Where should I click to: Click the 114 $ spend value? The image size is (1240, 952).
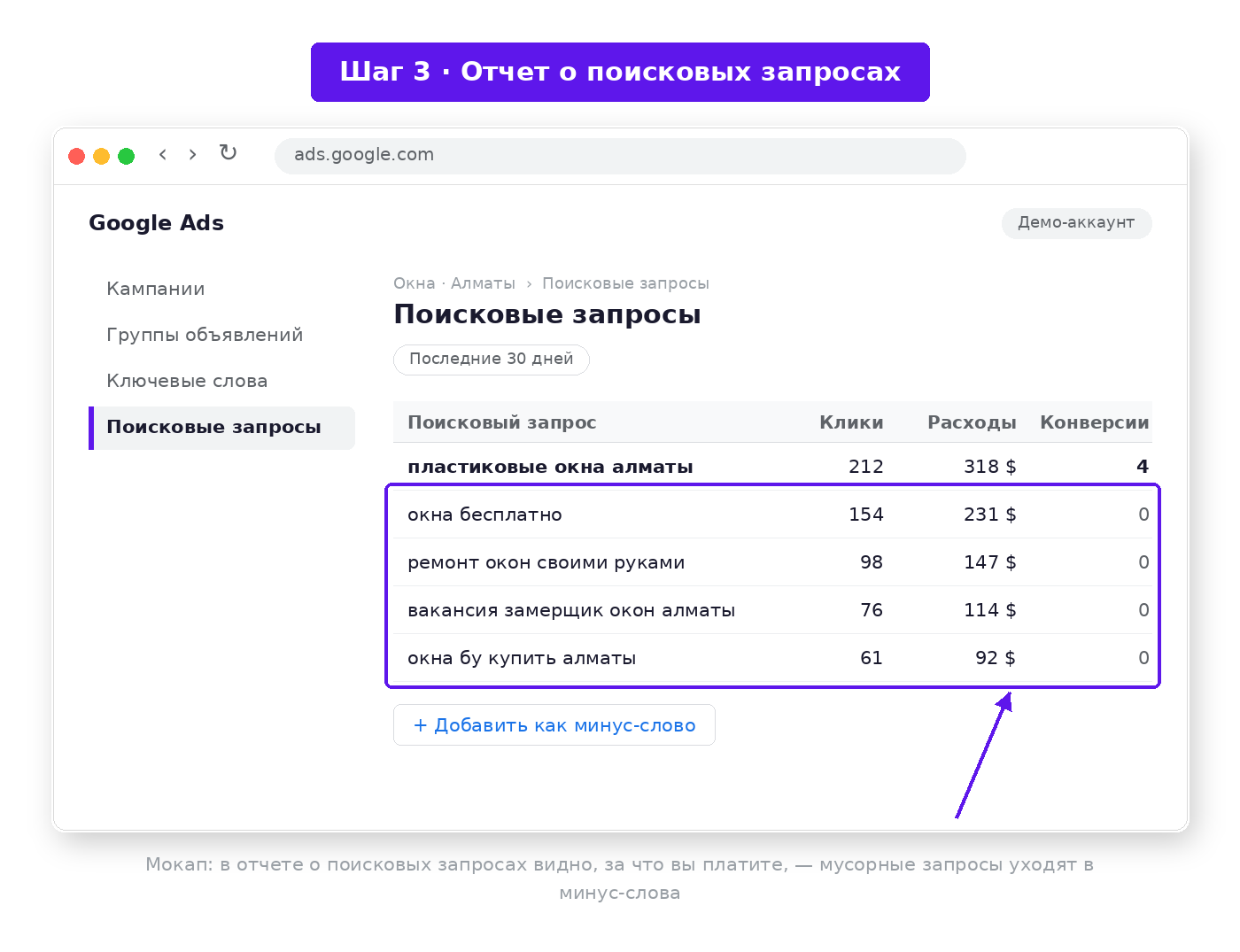coord(990,610)
